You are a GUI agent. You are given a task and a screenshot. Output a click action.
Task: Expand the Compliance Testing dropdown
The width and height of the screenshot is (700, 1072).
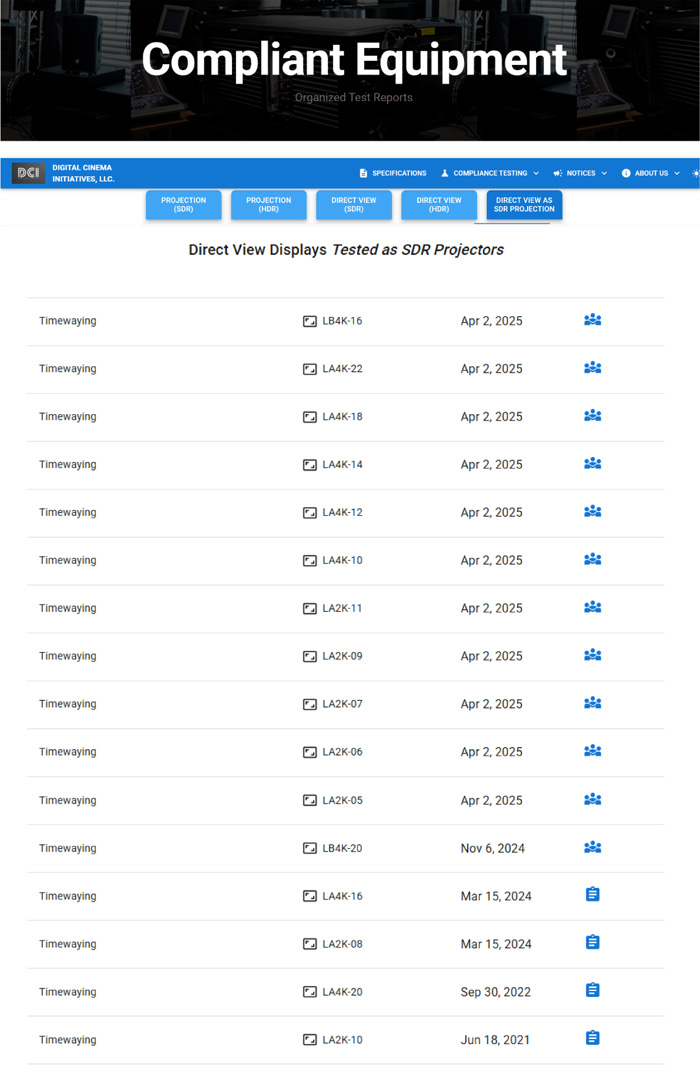point(490,174)
